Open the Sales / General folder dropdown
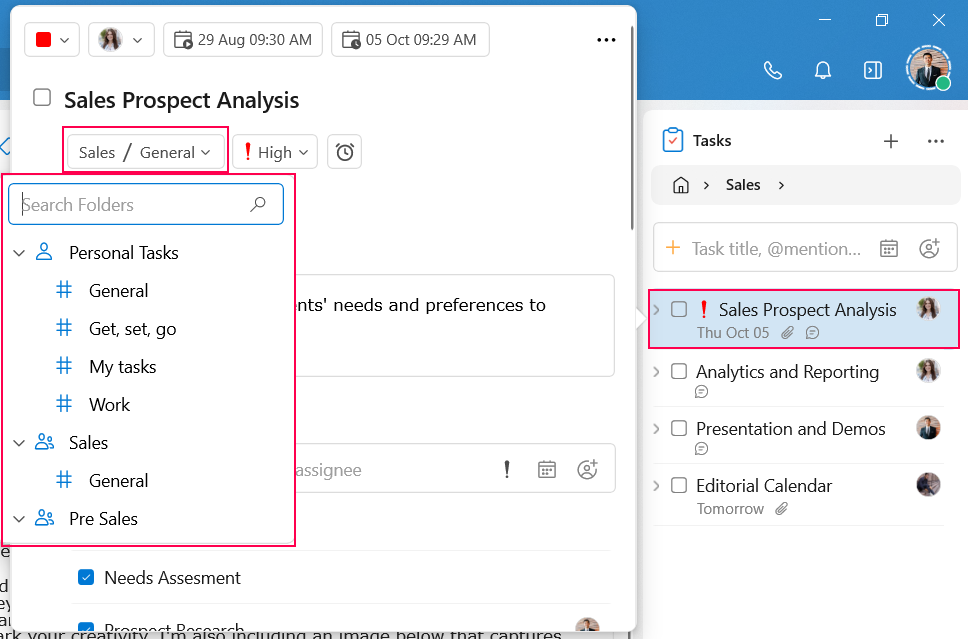968x639 pixels. pos(145,152)
